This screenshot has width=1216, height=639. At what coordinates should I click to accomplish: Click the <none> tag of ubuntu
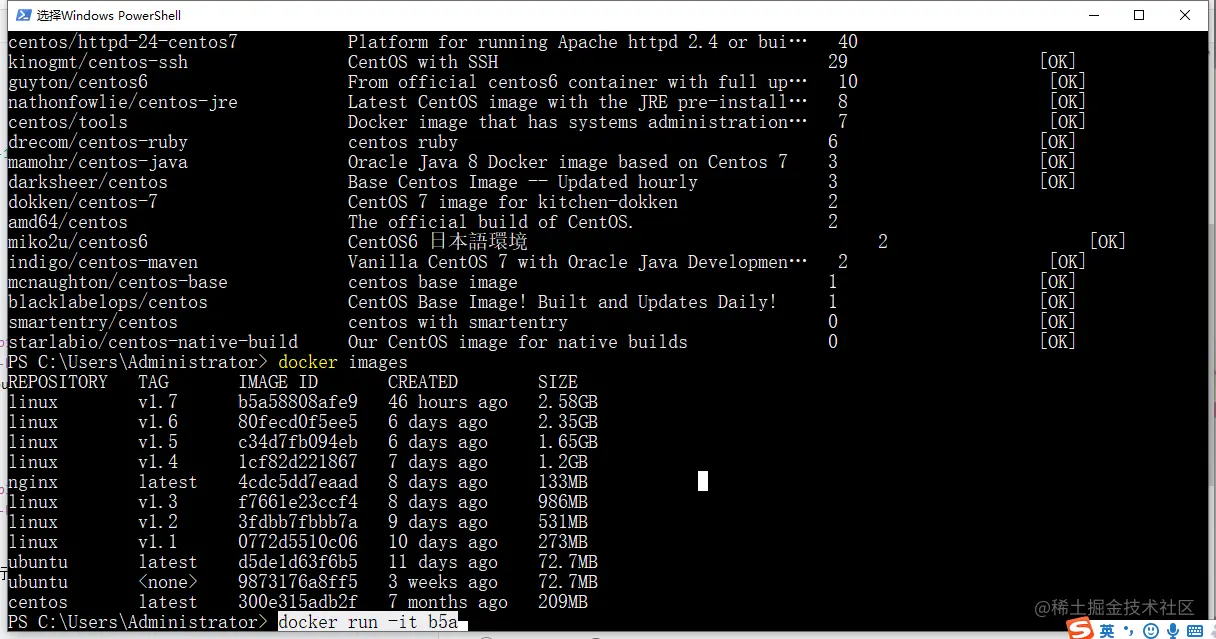pyautogui.click(x=168, y=582)
